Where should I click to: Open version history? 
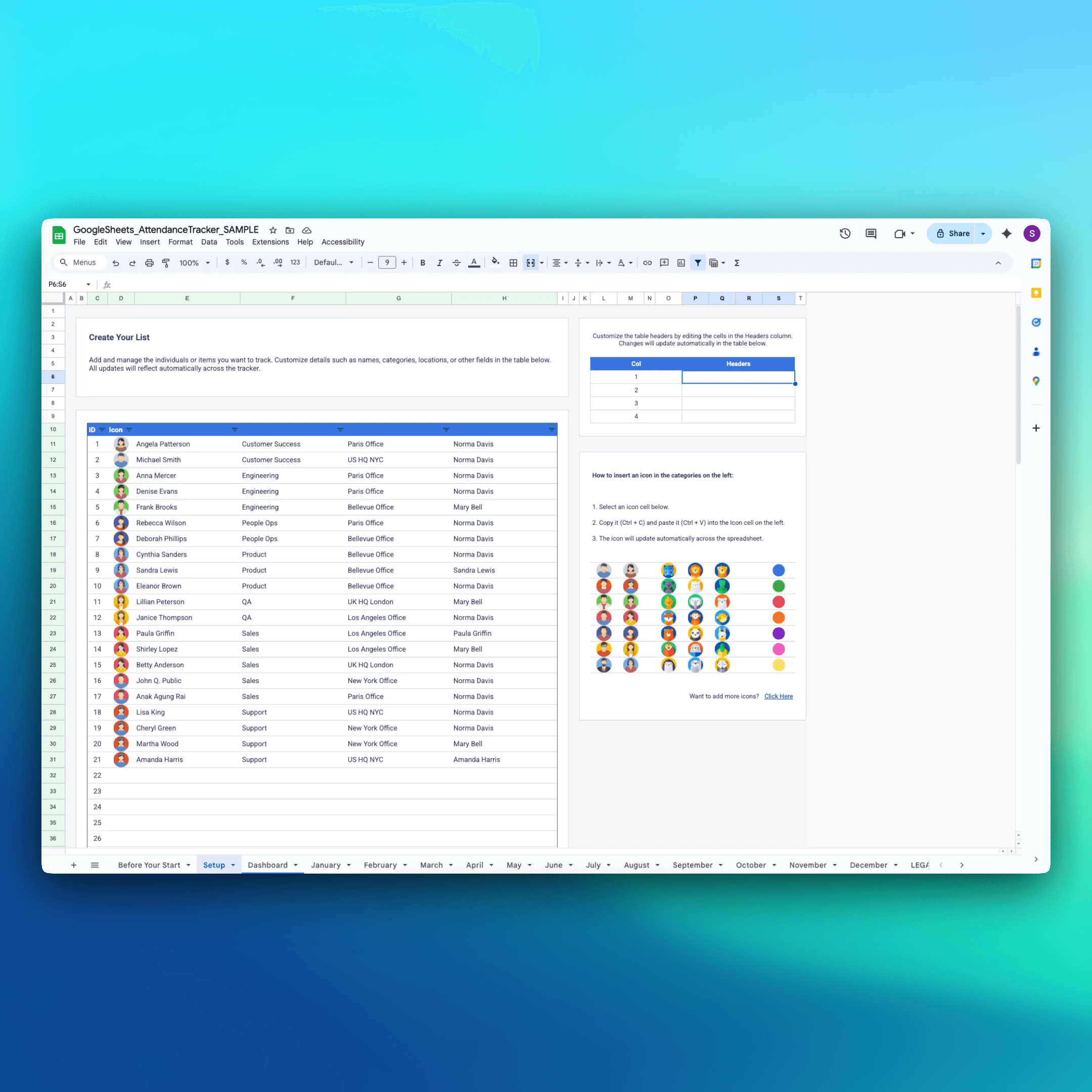point(845,234)
